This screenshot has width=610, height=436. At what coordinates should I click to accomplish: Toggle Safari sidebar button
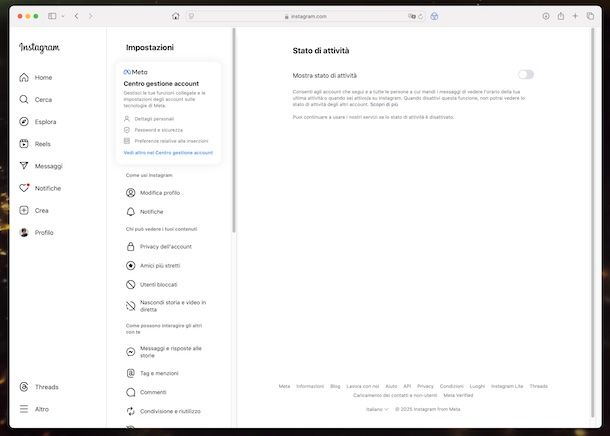pos(52,16)
